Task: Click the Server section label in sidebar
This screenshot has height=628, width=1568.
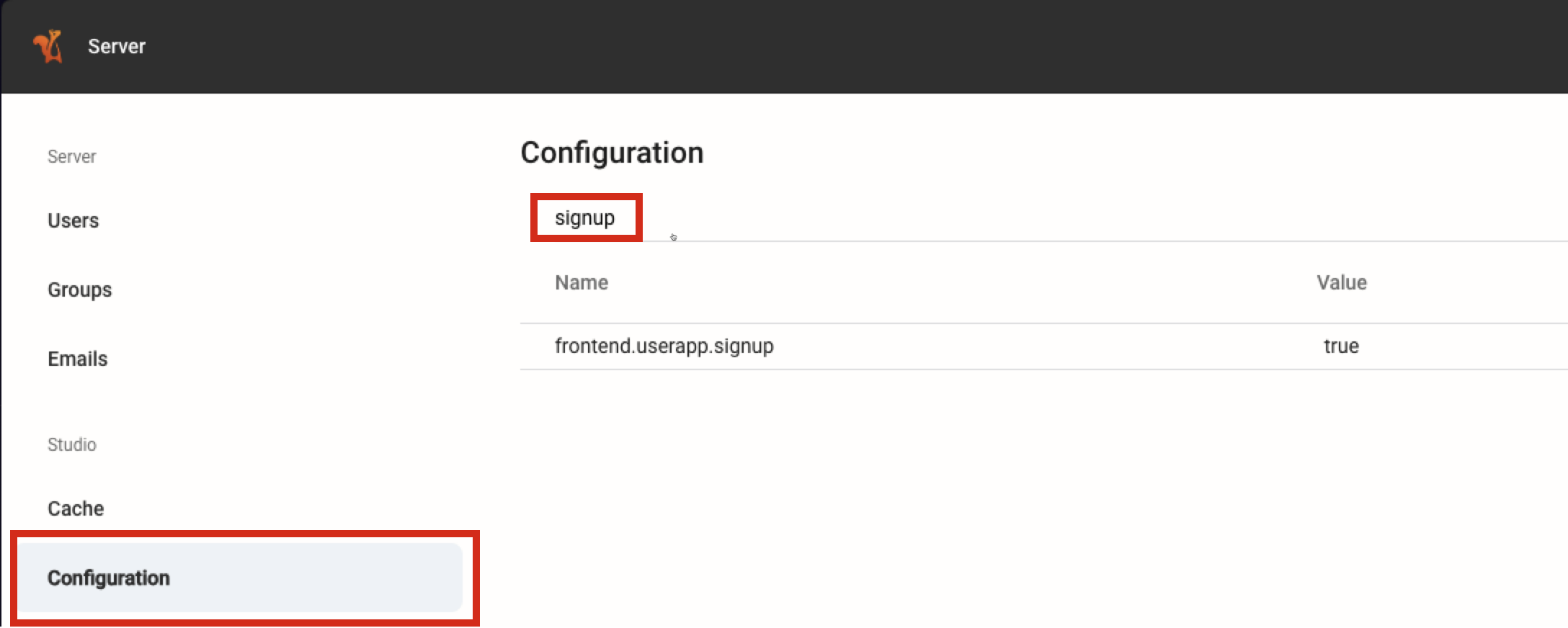Action: [x=71, y=156]
